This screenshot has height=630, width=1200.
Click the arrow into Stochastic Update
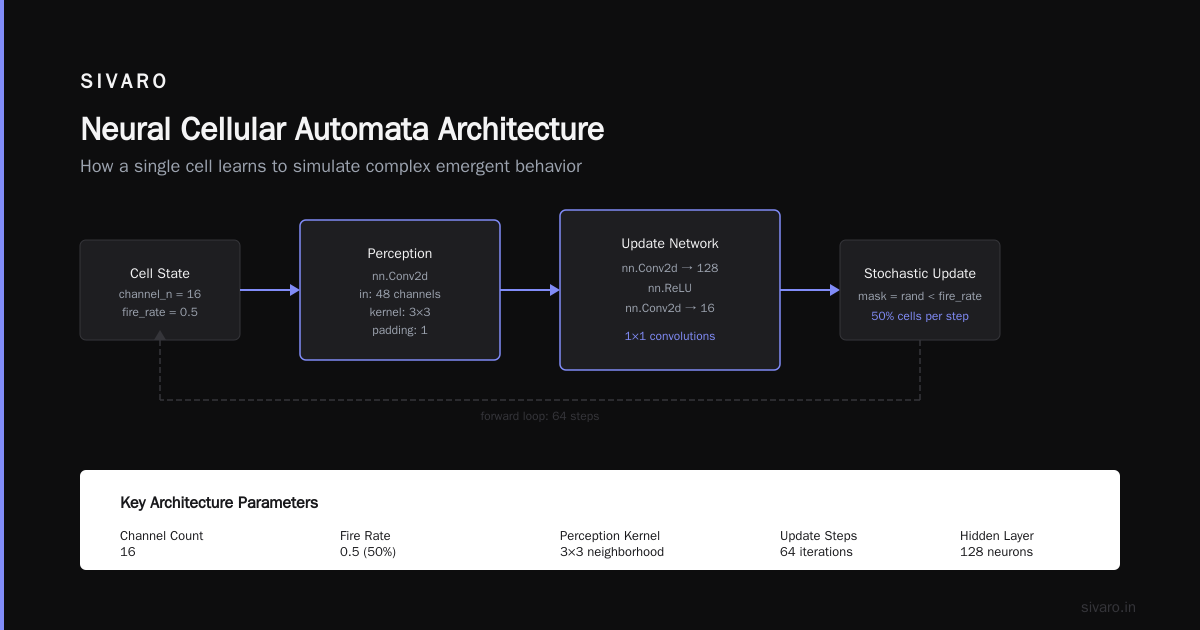[810, 290]
